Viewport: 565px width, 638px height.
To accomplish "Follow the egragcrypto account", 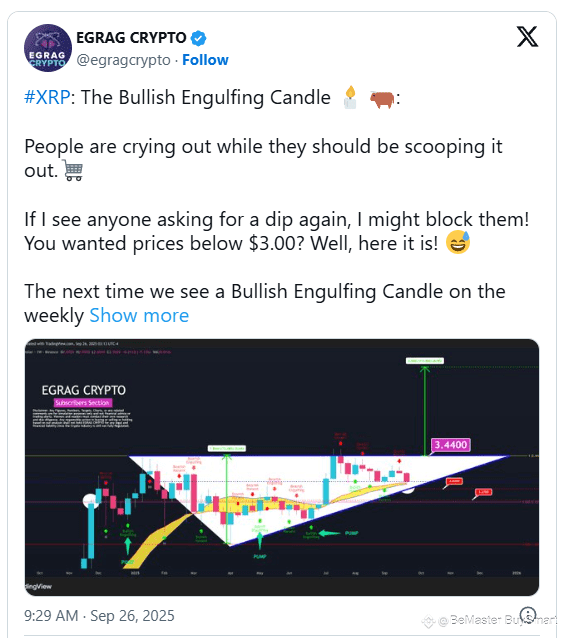I will point(205,60).
